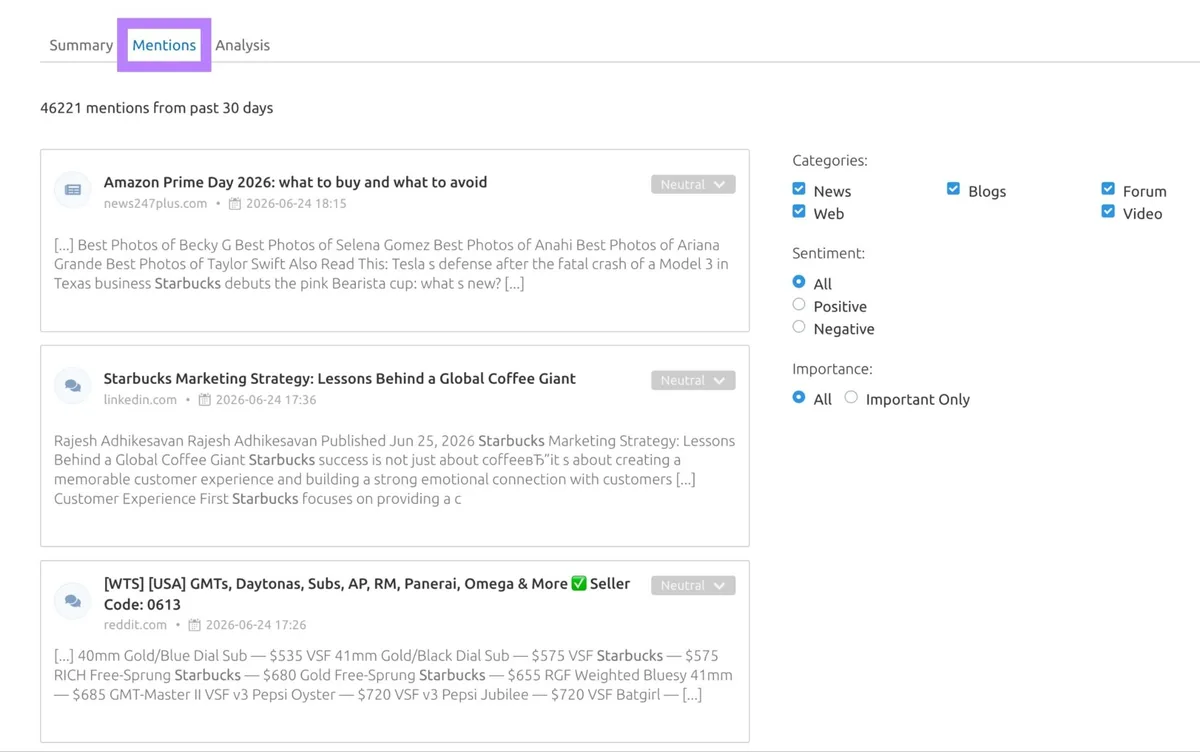Viewport: 1200px width, 752px height.
Task: Click the reddit.com source link
Action: pyautogui.click(x=135, y=624)
